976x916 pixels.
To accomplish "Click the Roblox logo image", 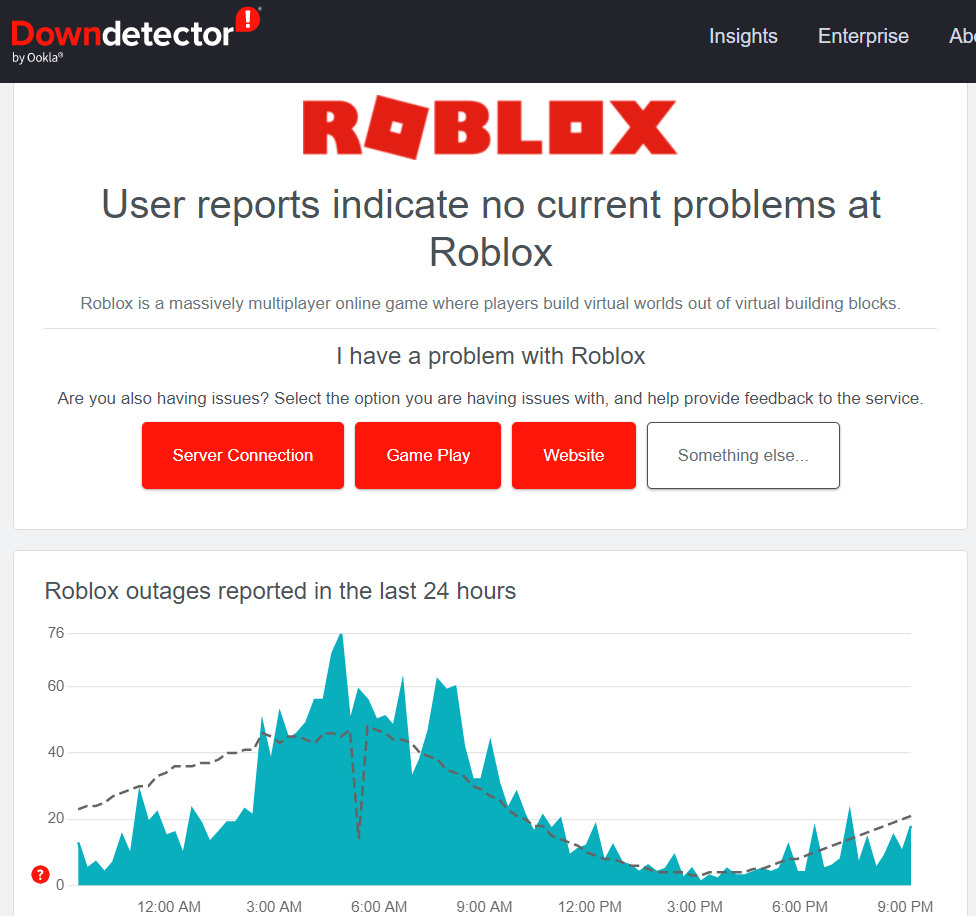I will 489,128.
